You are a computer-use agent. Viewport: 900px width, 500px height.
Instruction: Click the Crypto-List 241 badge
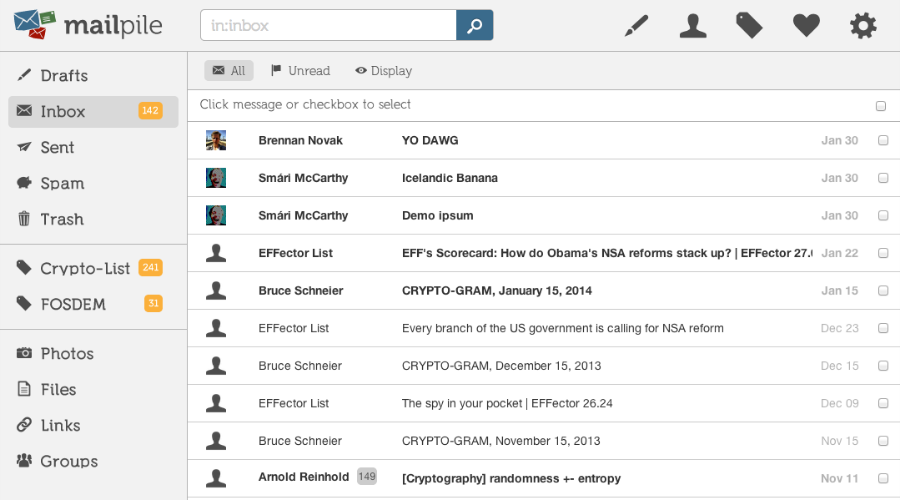(150, 268)
